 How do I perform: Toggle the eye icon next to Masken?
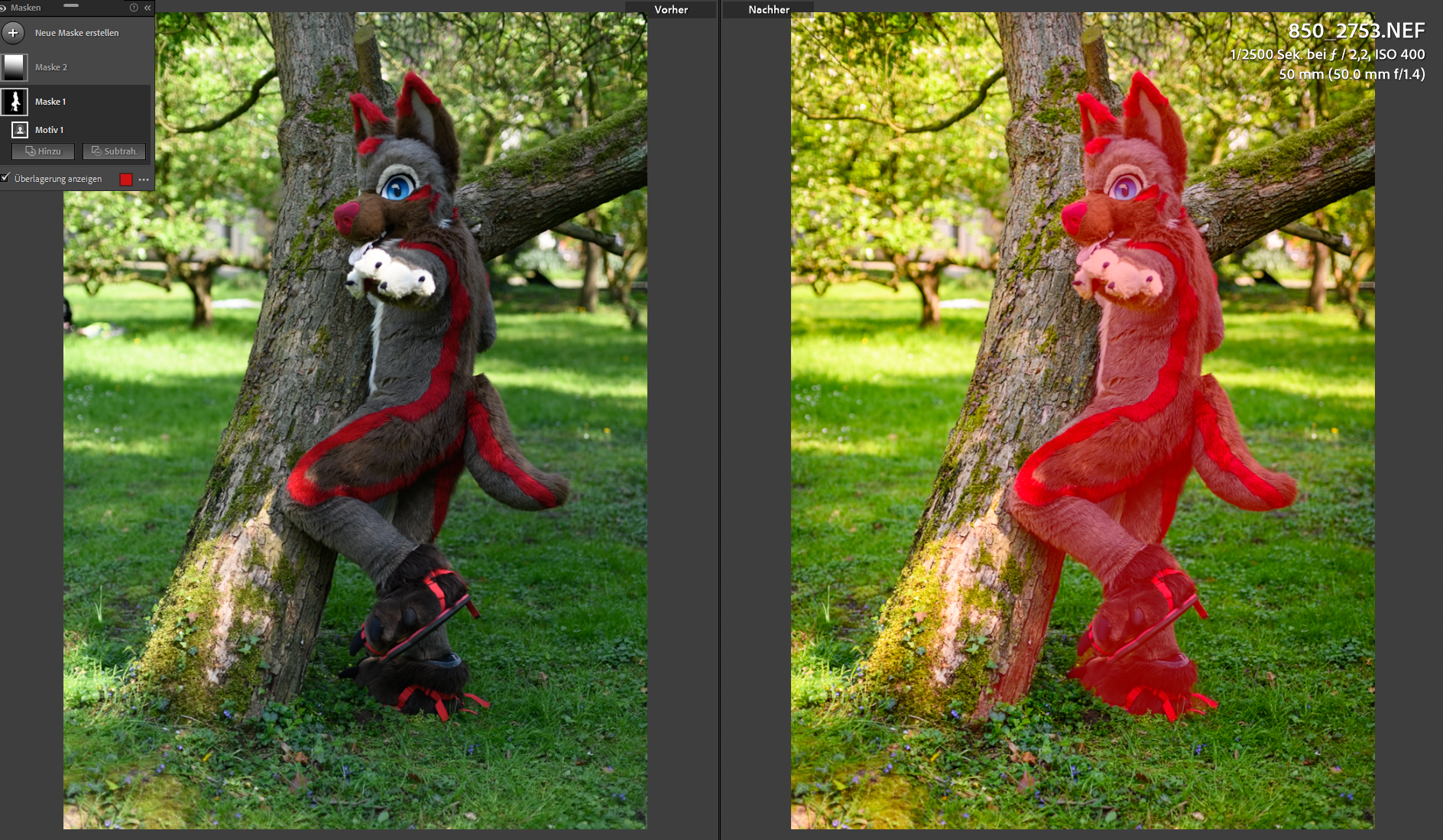coord(3,8)
